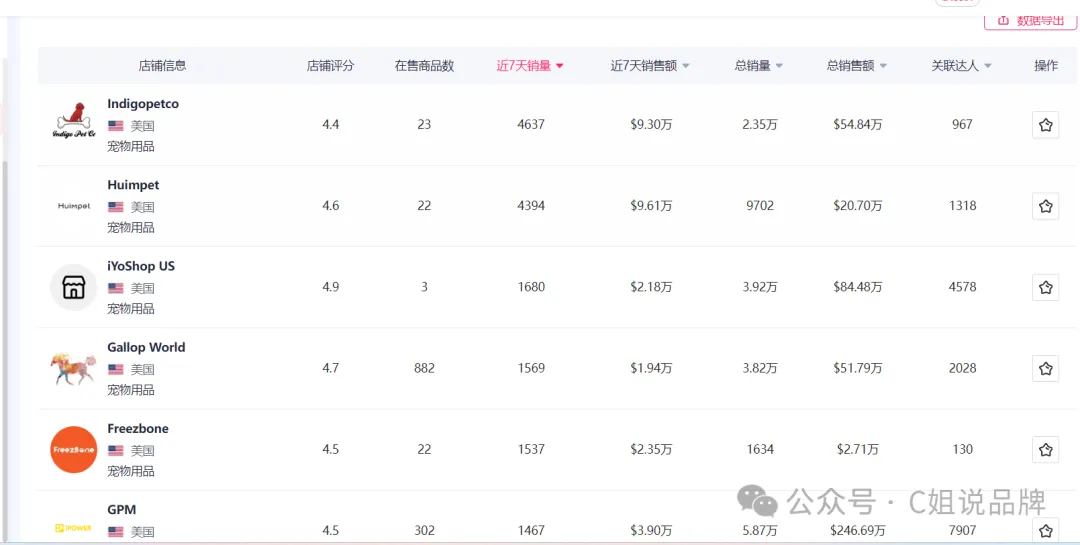1080x545 pixels.
Task: Click the US flag under iYoShop US
Action: click(116, 288)
